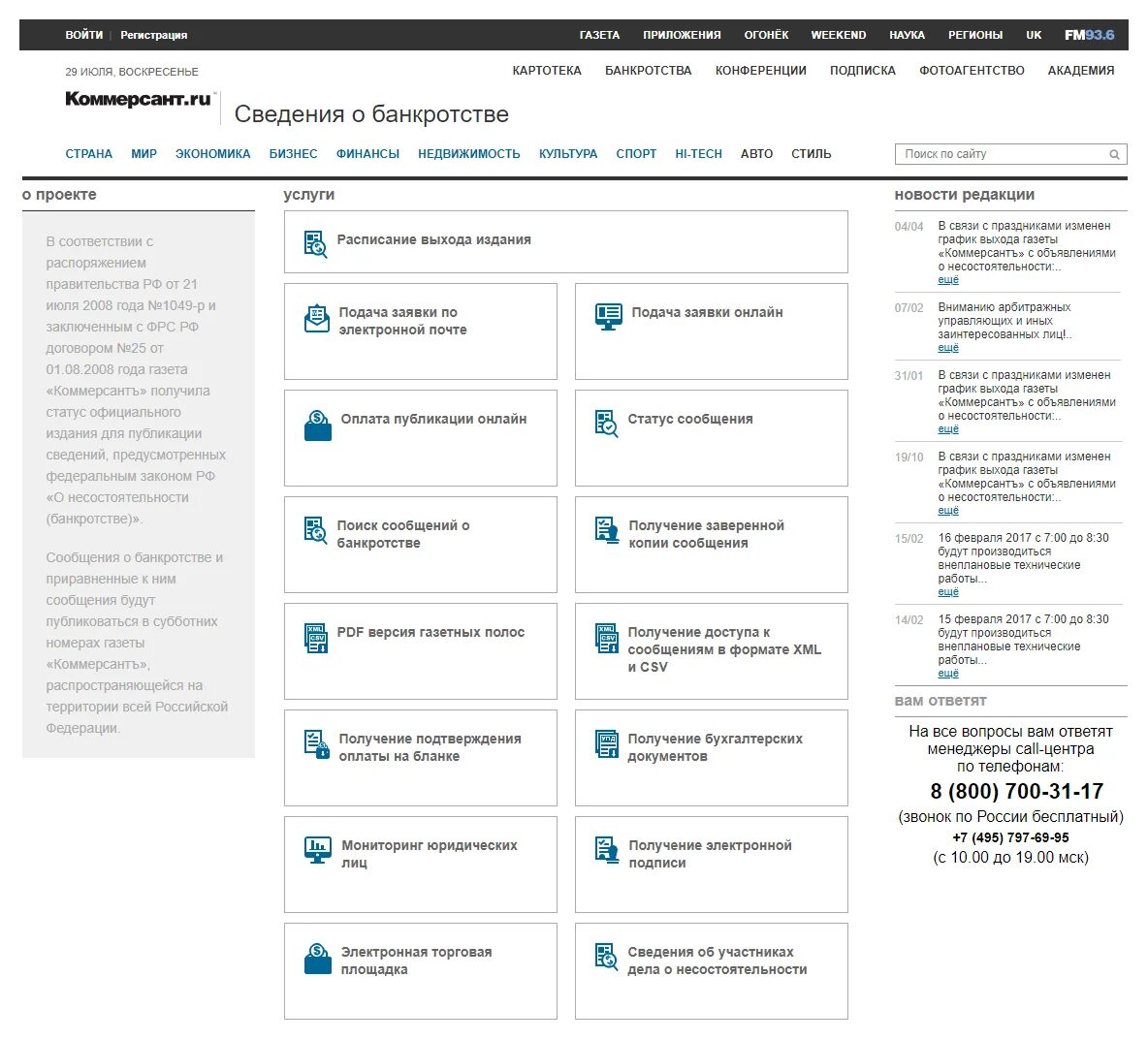
Task: Click the +7 (495) 797-69-95 phone number
Action: (1010, 837)
